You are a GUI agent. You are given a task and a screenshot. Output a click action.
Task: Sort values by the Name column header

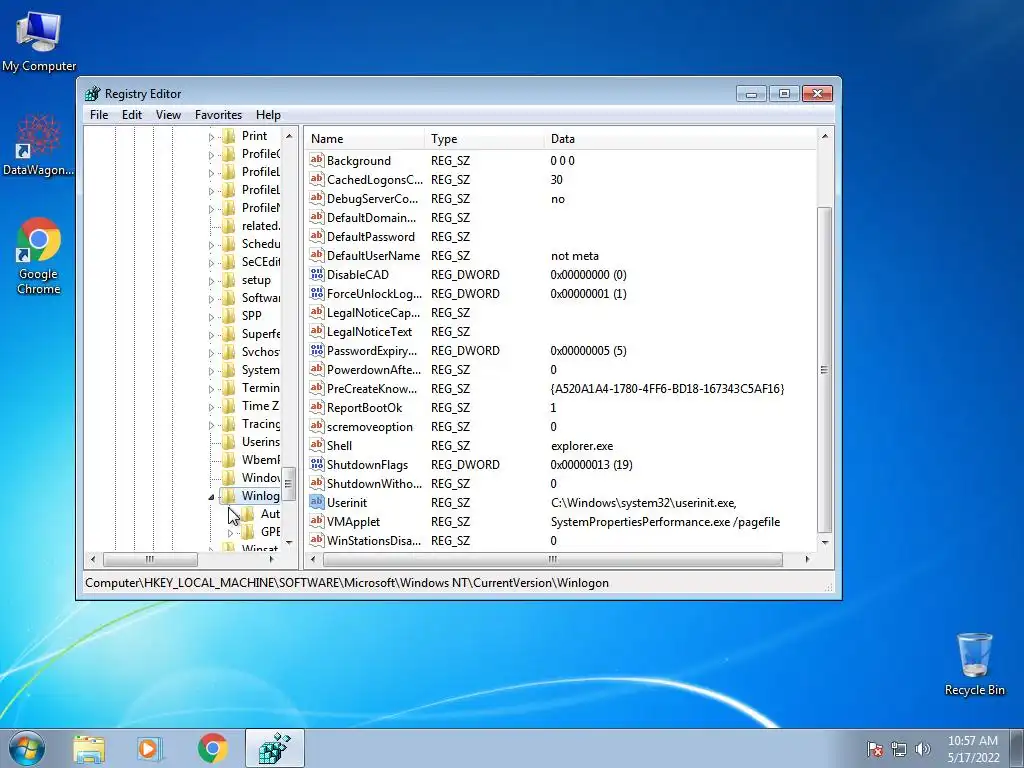click(364, 138)
